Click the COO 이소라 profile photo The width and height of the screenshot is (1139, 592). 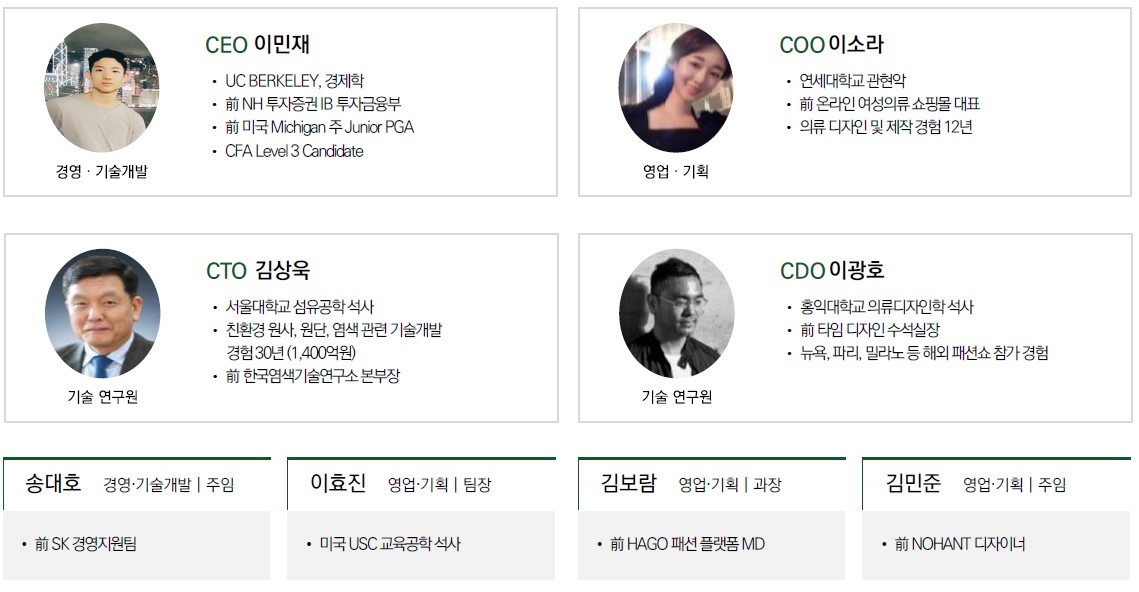tap(676, 88)
